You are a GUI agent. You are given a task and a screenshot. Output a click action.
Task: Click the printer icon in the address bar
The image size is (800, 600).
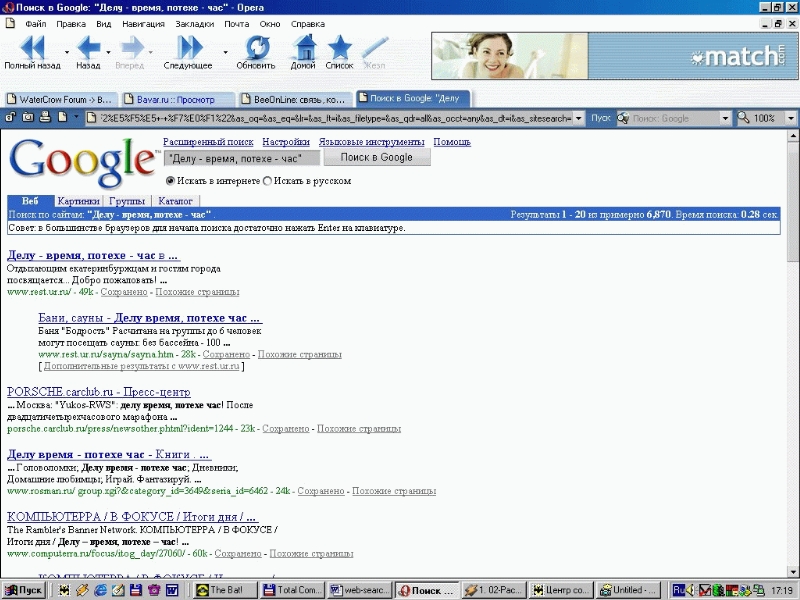(x=45, y=118)
